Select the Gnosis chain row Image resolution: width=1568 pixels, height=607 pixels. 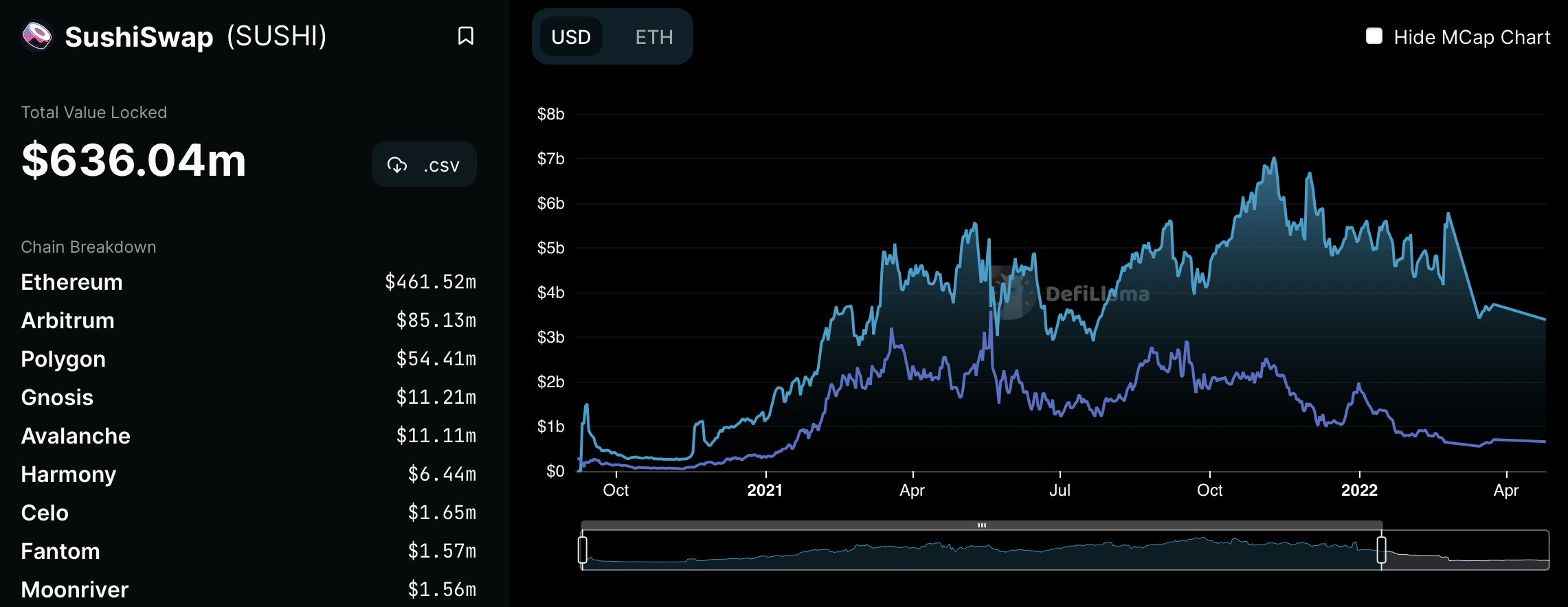(x=249, y=398)
